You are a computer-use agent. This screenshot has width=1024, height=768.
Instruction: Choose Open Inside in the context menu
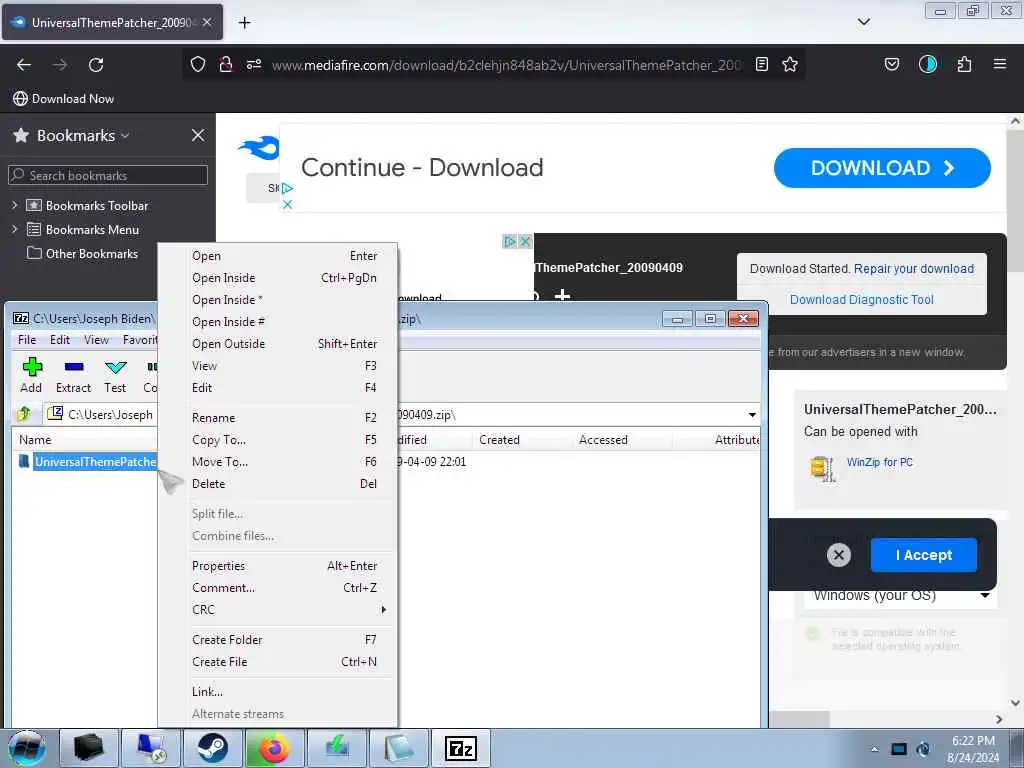pyautogui.click(x=278, y=278)
